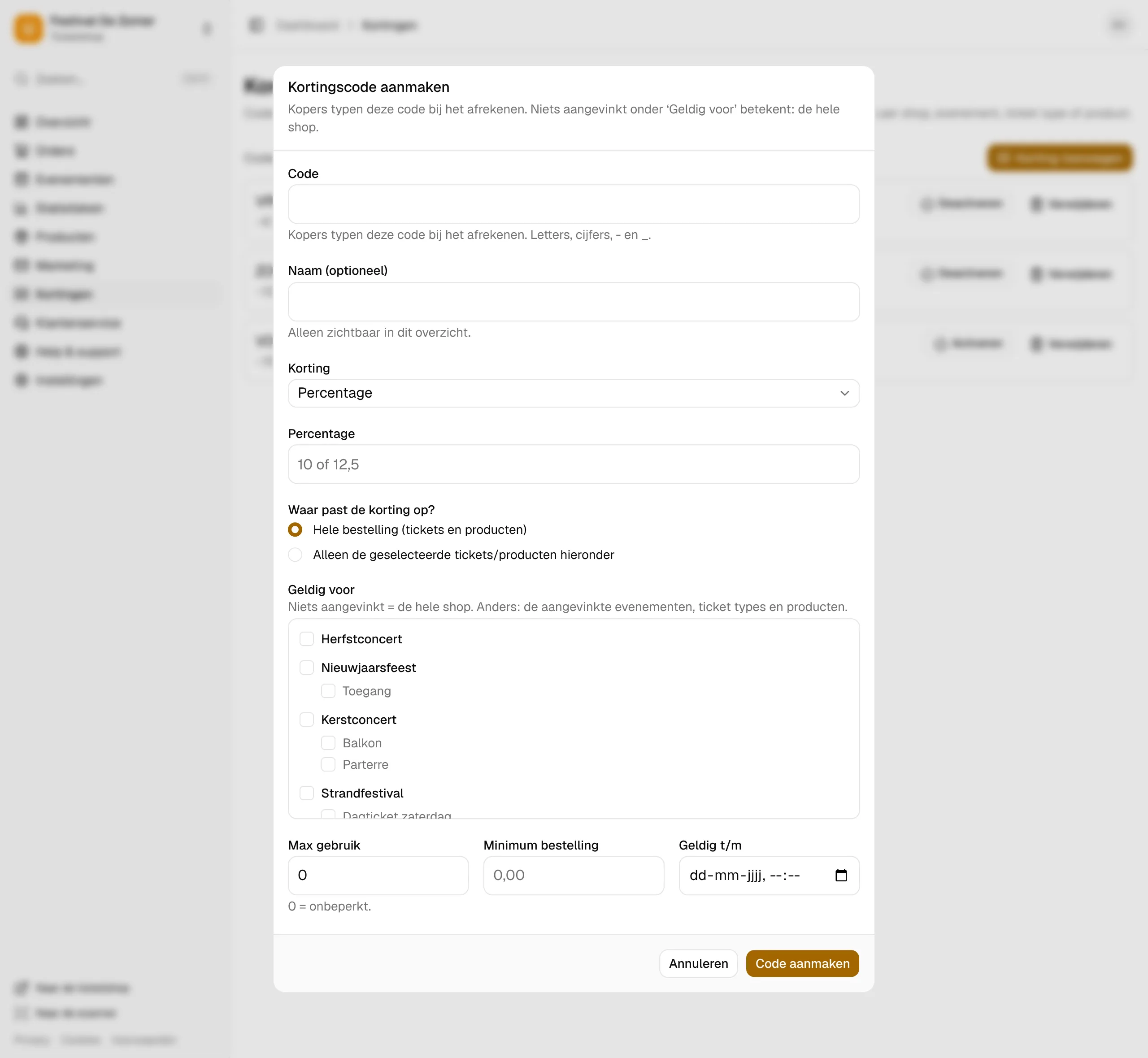This screenshot has width=1148, height=1058.
Task: Enable the Parterre ticket checkbox
Action: point(328,765)
